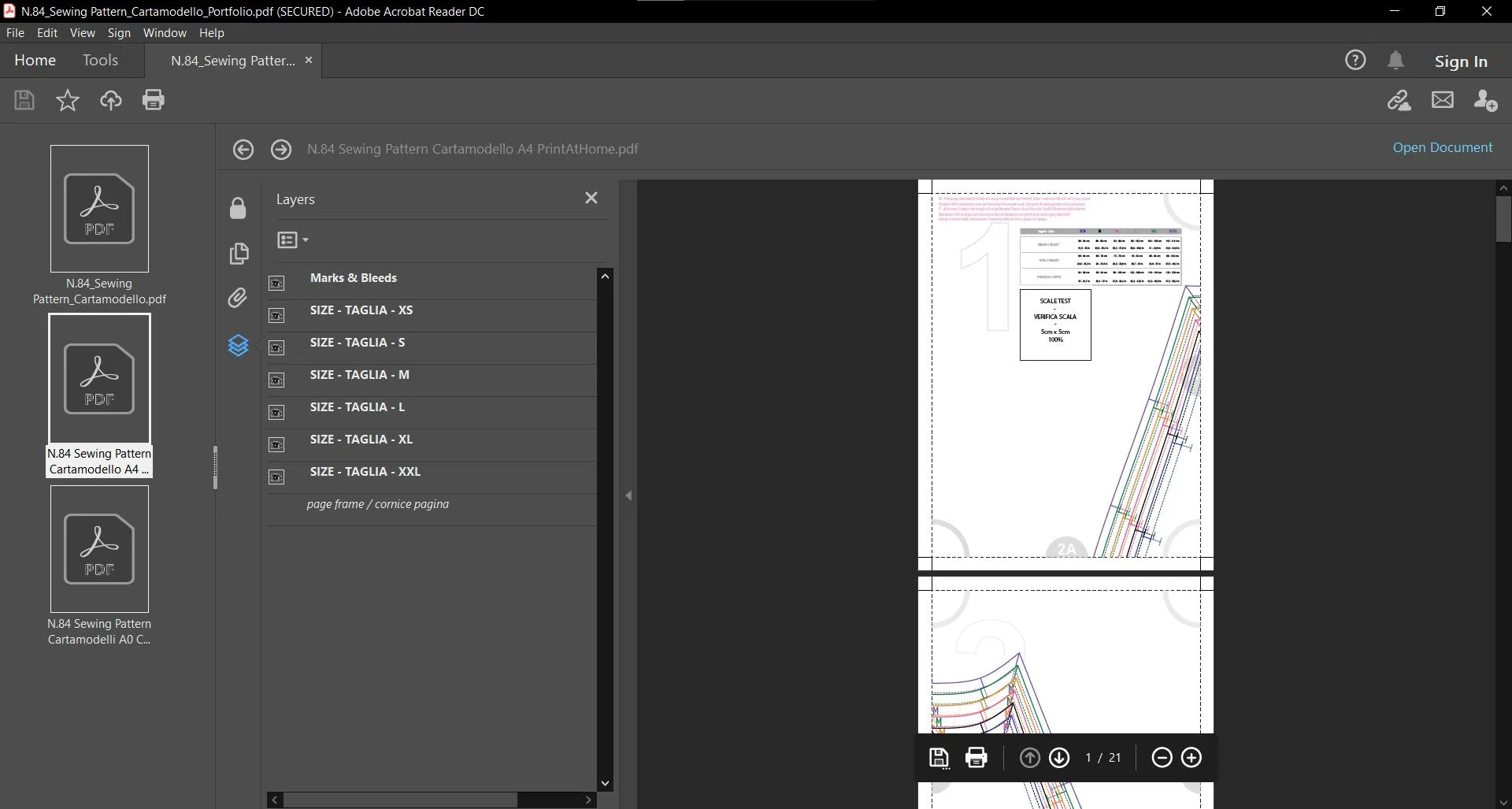Click the Save file icon in top toolbar
The height and width of the screenshot is (809, 1512).
24,100
